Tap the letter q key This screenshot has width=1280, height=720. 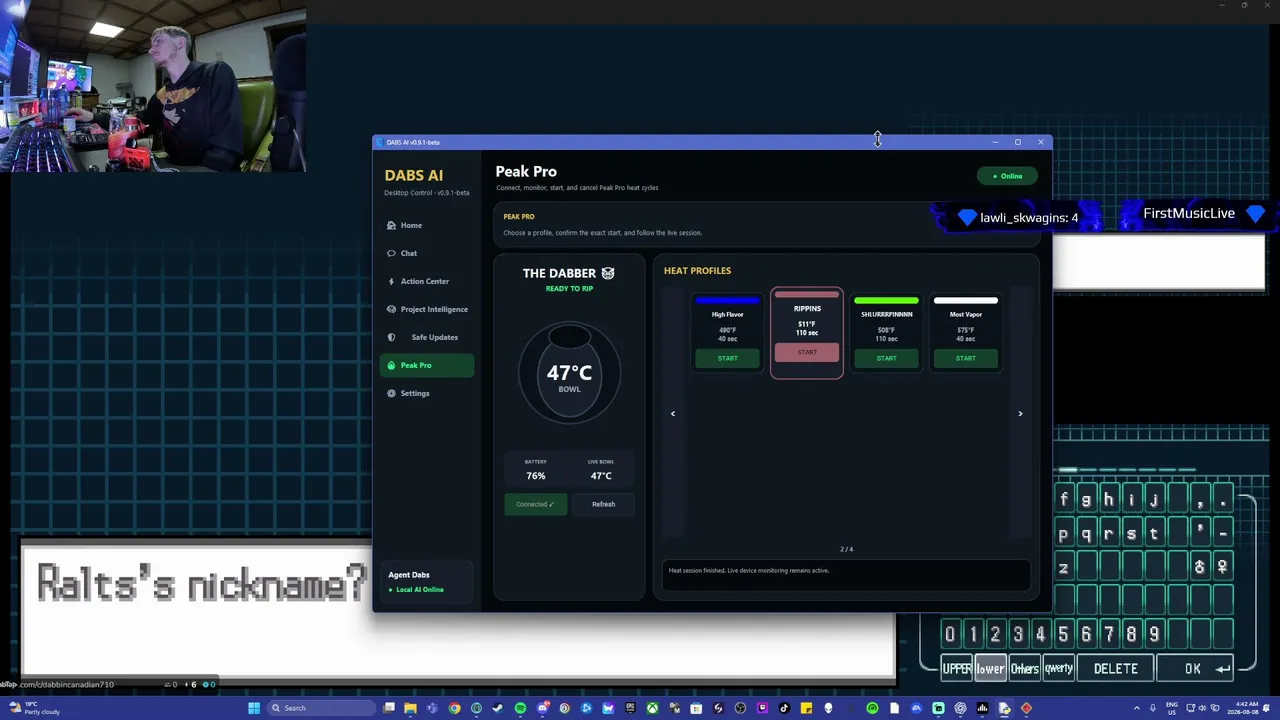click(x=1086, y=534)
